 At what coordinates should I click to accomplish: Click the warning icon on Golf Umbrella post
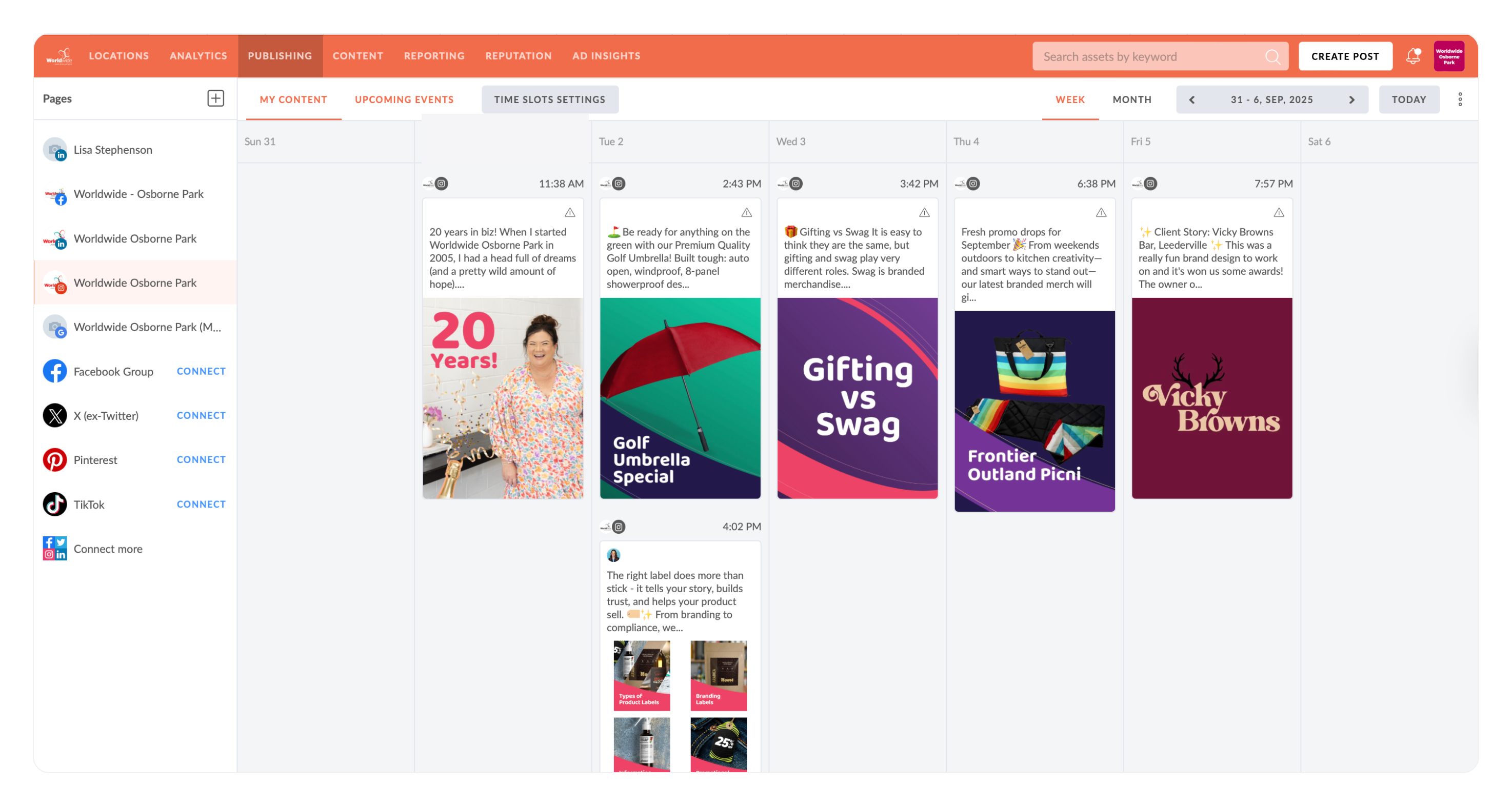click(747, 212)
